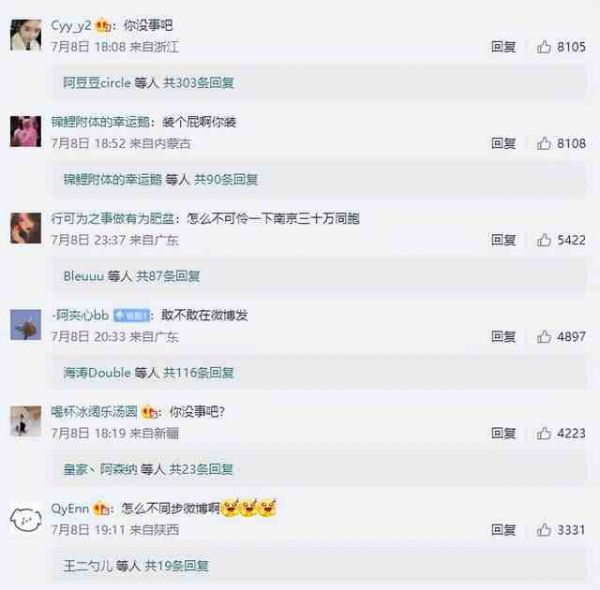Like QyEnn's comment with 3331 likes
600x590 pixels.
click(544, 530)
